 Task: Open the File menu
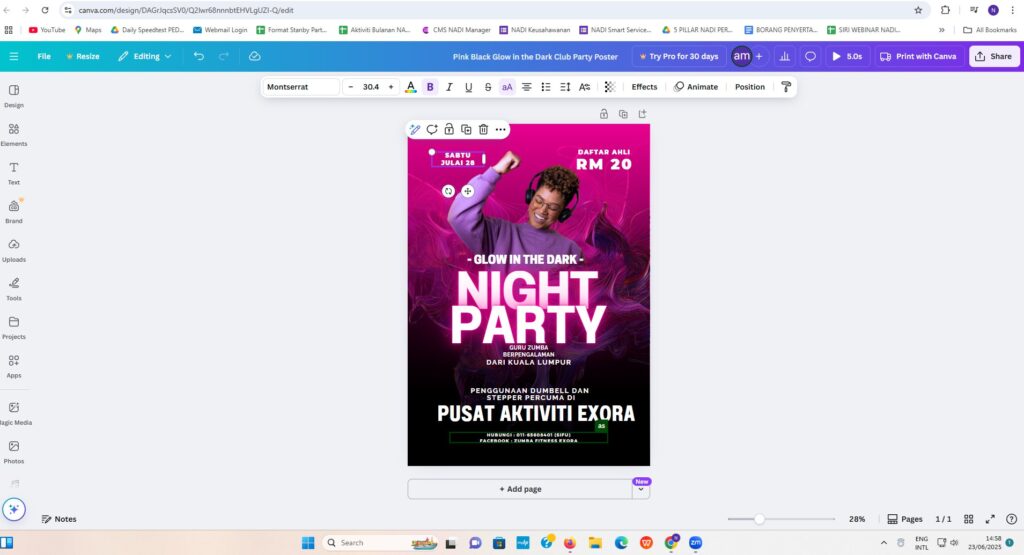click(x=44, y=56)
